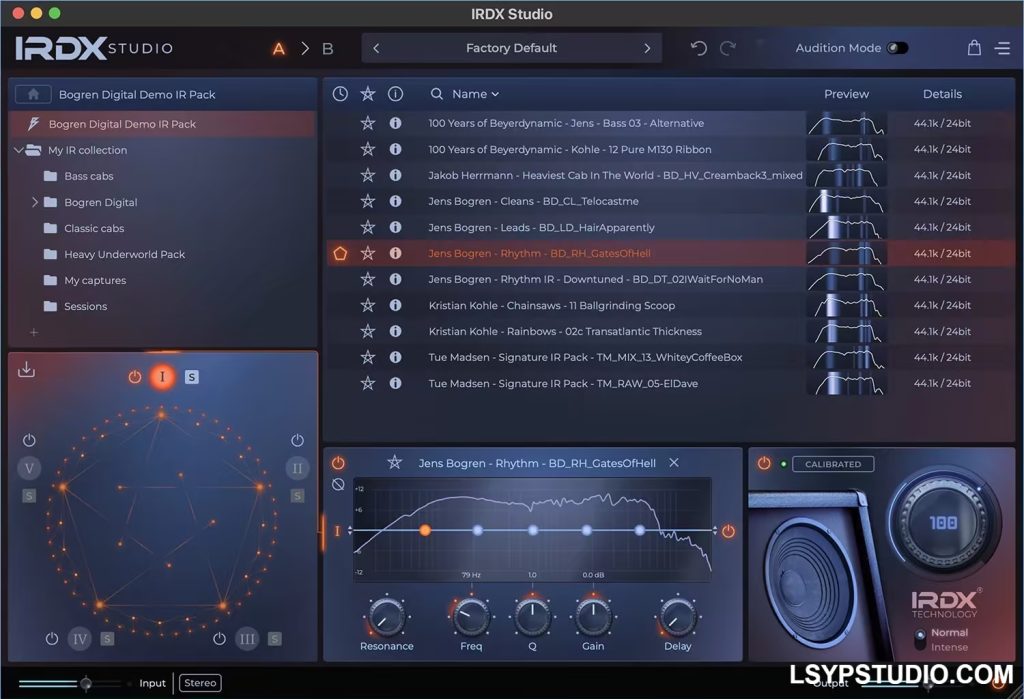Toggle power for IR slot IV
The image size is (1024, 699).
52,639
